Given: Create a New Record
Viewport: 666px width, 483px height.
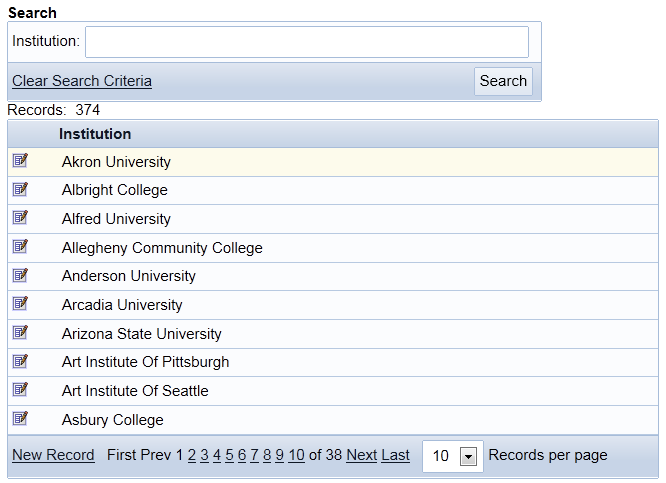Looking at the screenshot, I should click(53, 455).
